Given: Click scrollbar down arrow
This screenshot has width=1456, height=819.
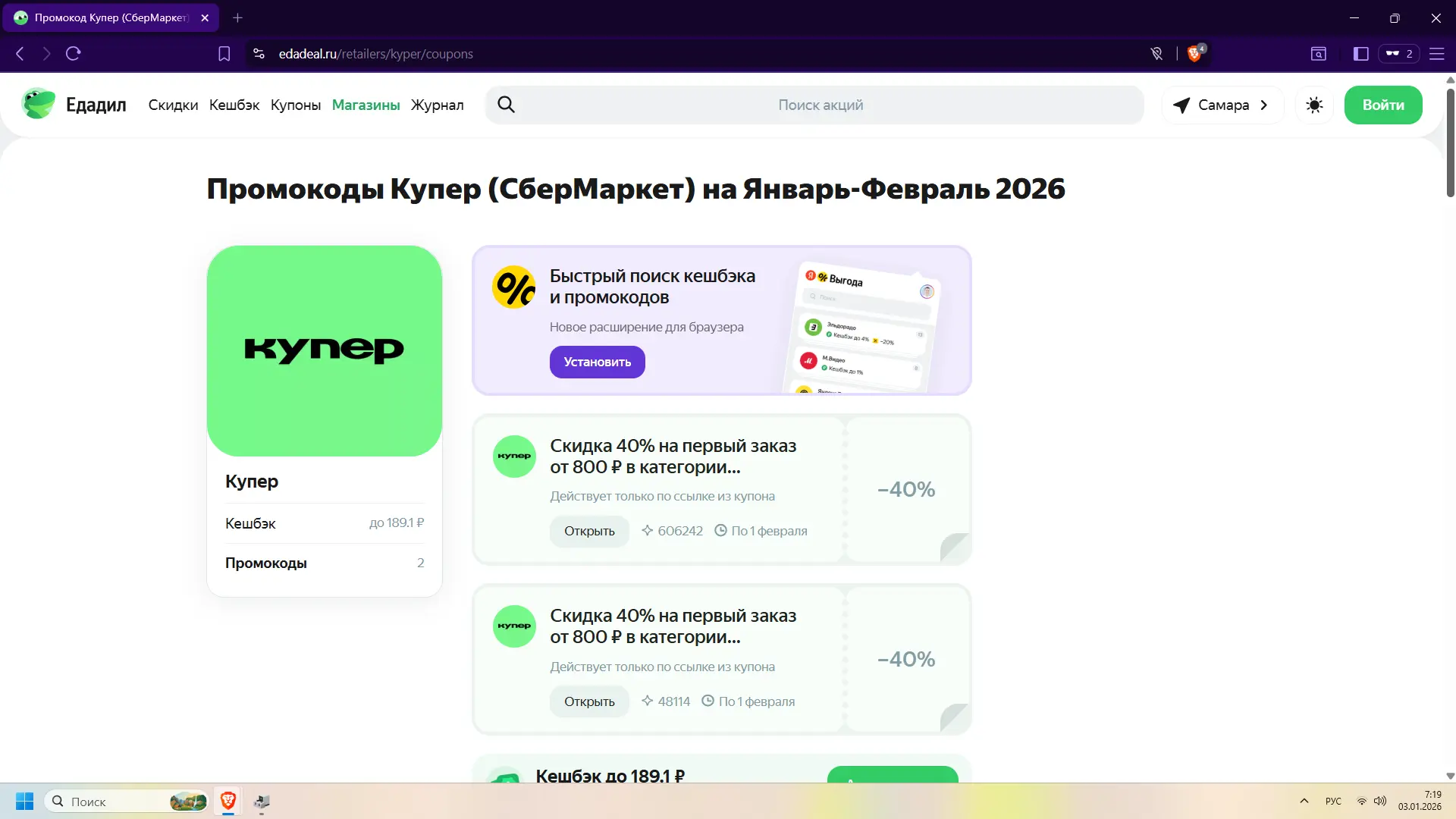Looking at the screenshot, I should (x=1450, y=776).
